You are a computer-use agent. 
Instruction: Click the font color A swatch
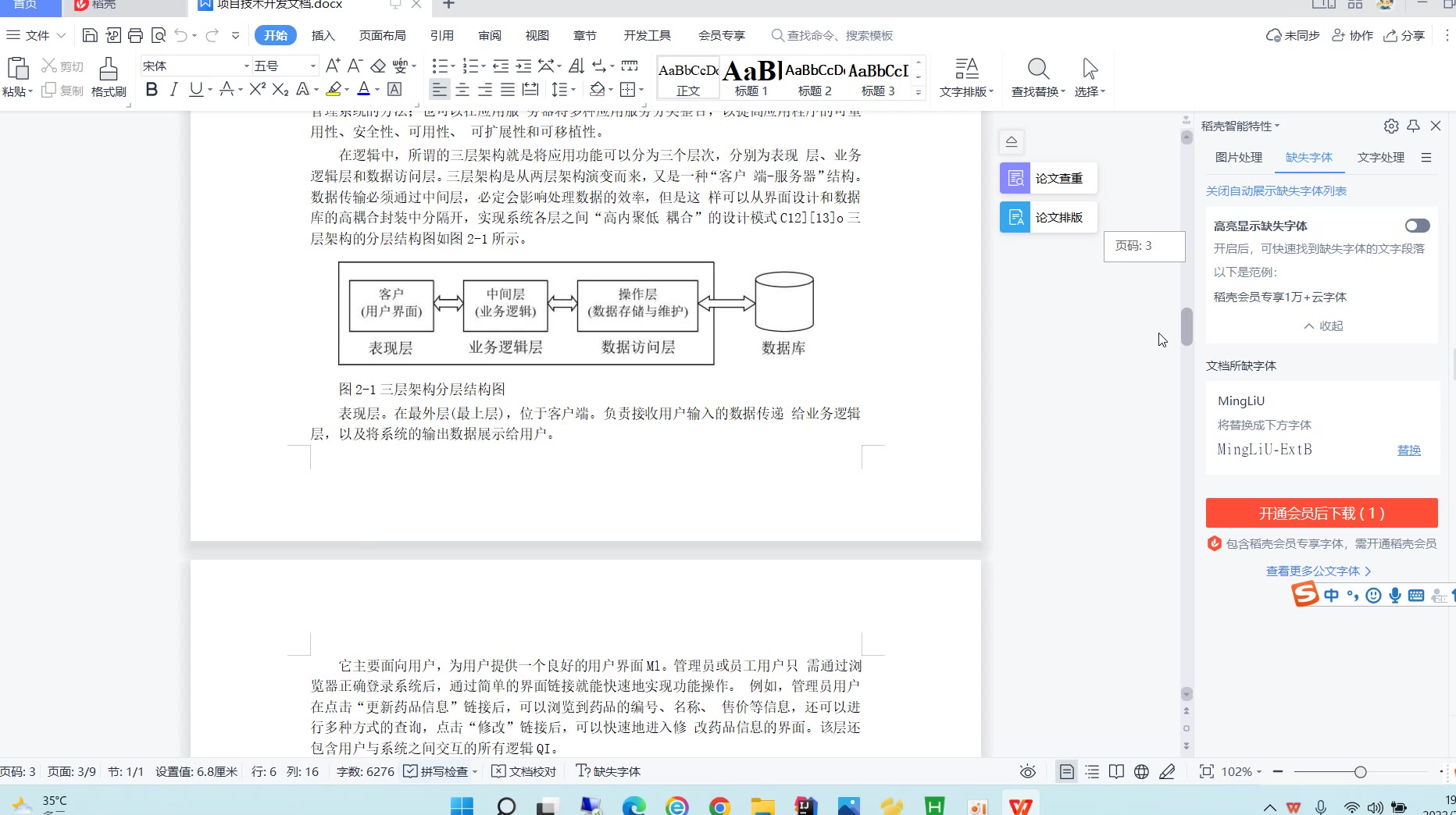(364, 90)
